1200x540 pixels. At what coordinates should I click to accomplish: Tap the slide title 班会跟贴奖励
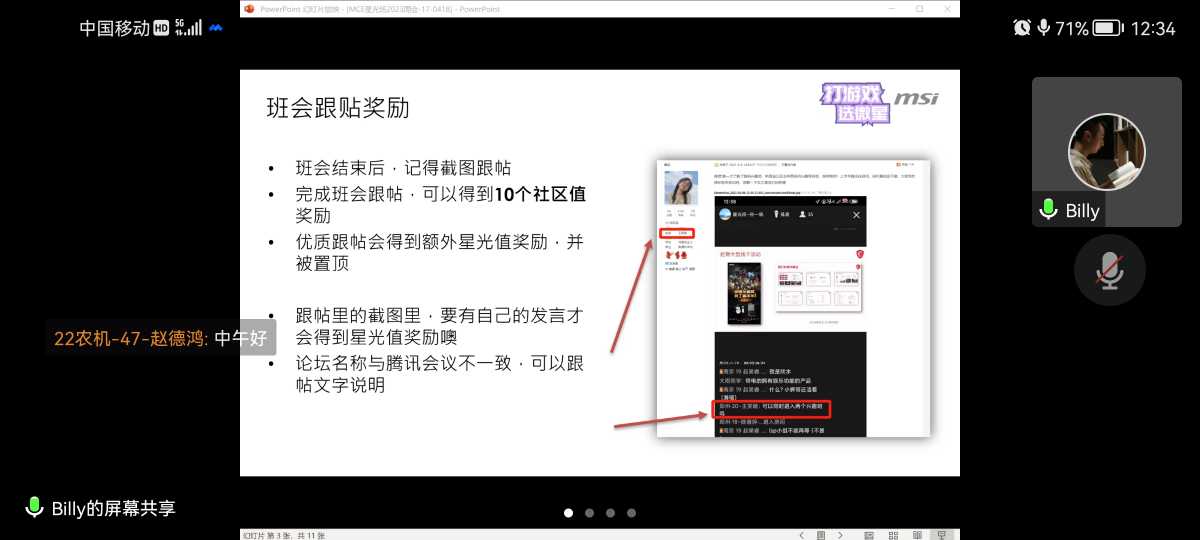338,108
